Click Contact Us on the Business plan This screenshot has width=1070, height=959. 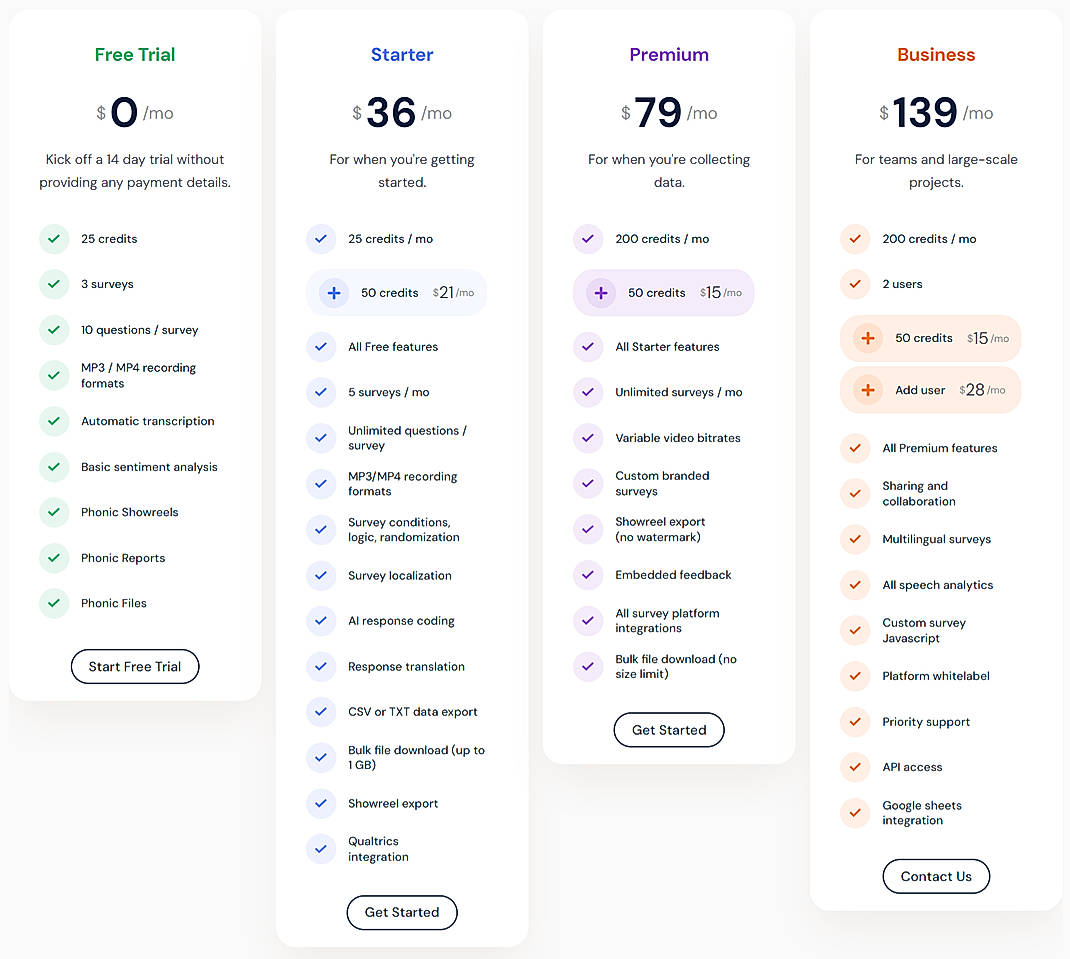pos(936,876)
